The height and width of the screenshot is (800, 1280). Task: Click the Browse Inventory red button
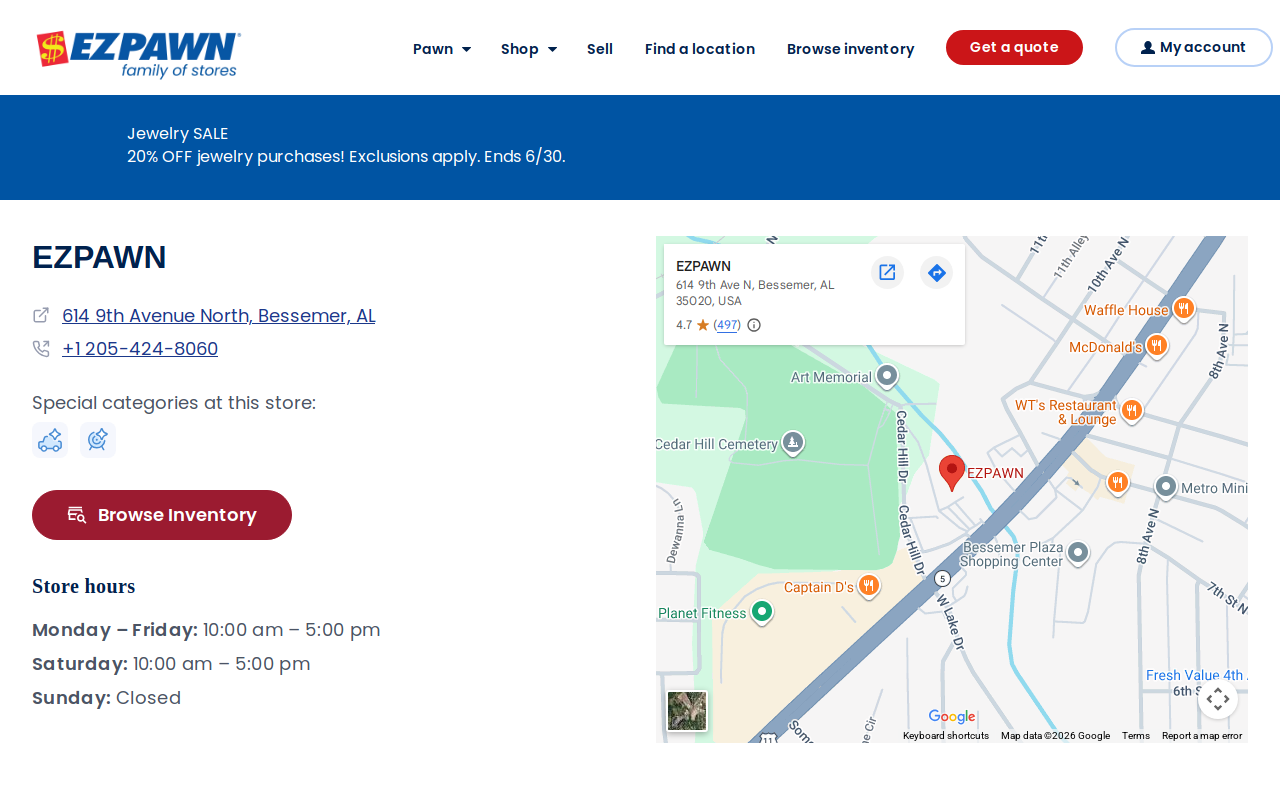162,515
